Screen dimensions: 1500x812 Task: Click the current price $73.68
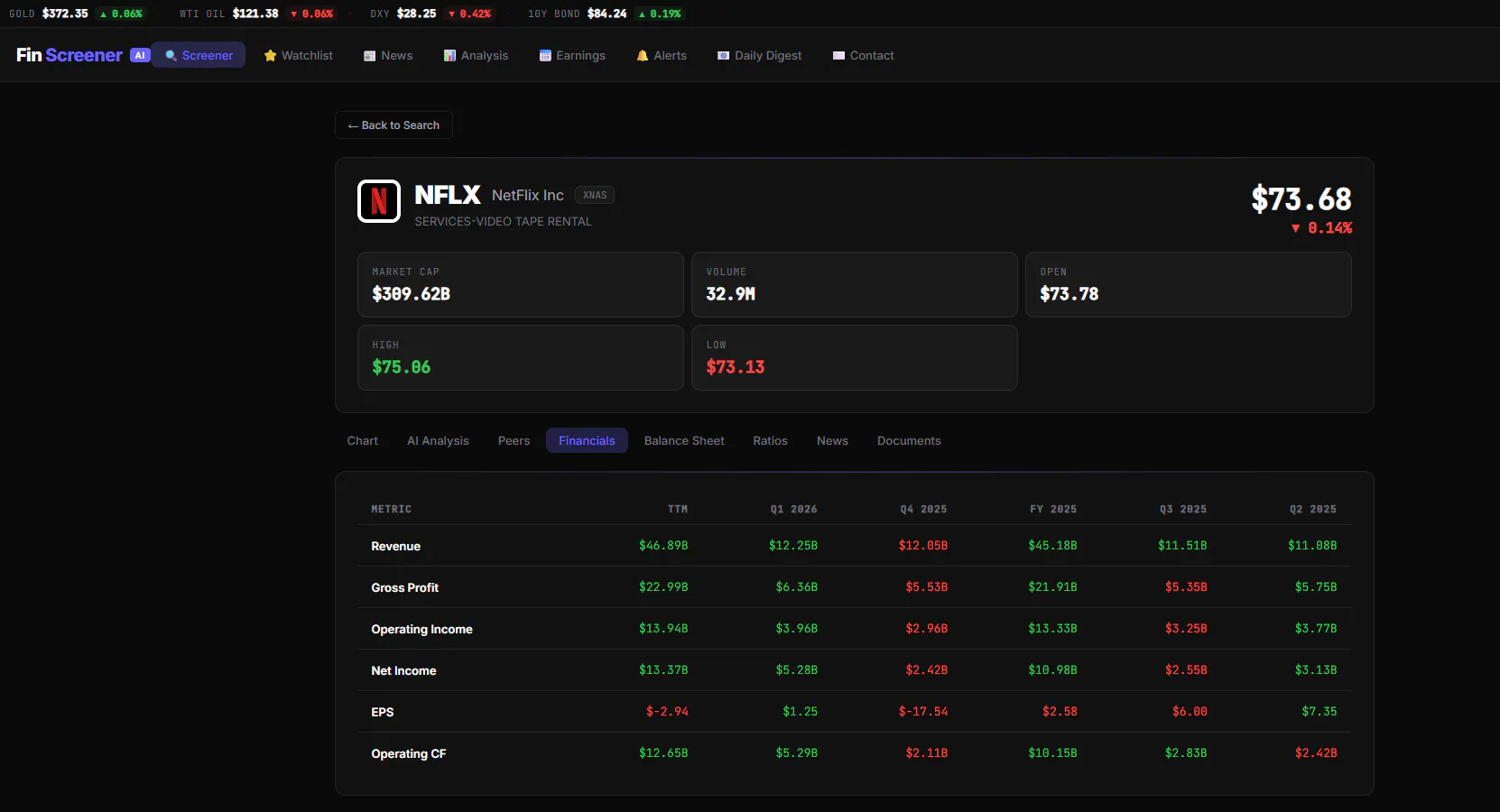pos(1301,198)
